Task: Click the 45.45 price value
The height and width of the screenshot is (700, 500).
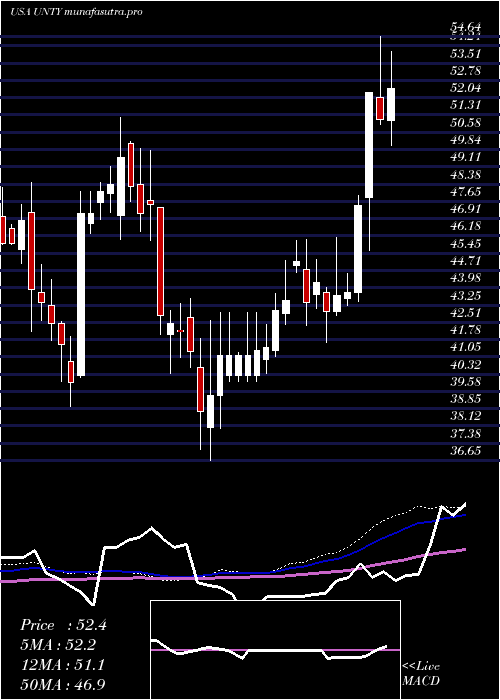Action: coord(466,243)
